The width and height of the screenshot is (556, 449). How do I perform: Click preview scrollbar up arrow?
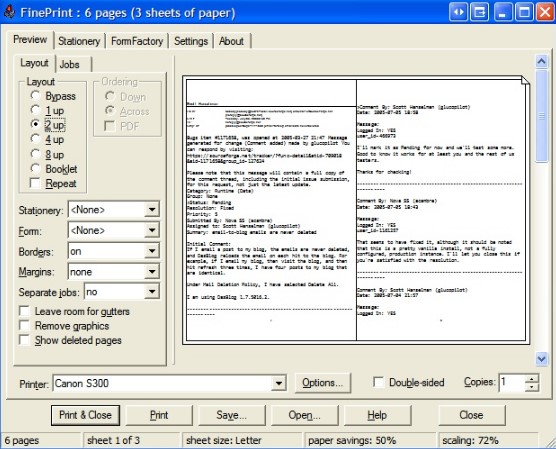point(541,62)
